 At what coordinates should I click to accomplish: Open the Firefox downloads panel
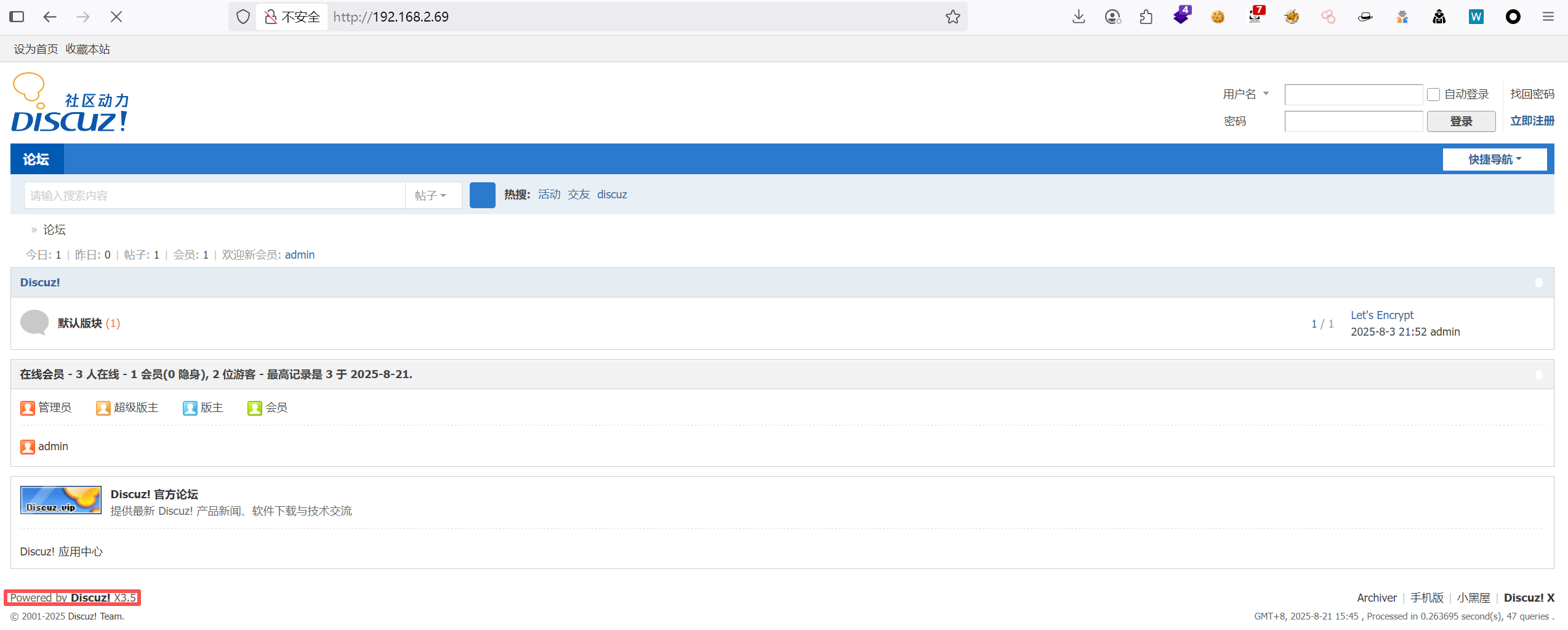(1078, 17)
